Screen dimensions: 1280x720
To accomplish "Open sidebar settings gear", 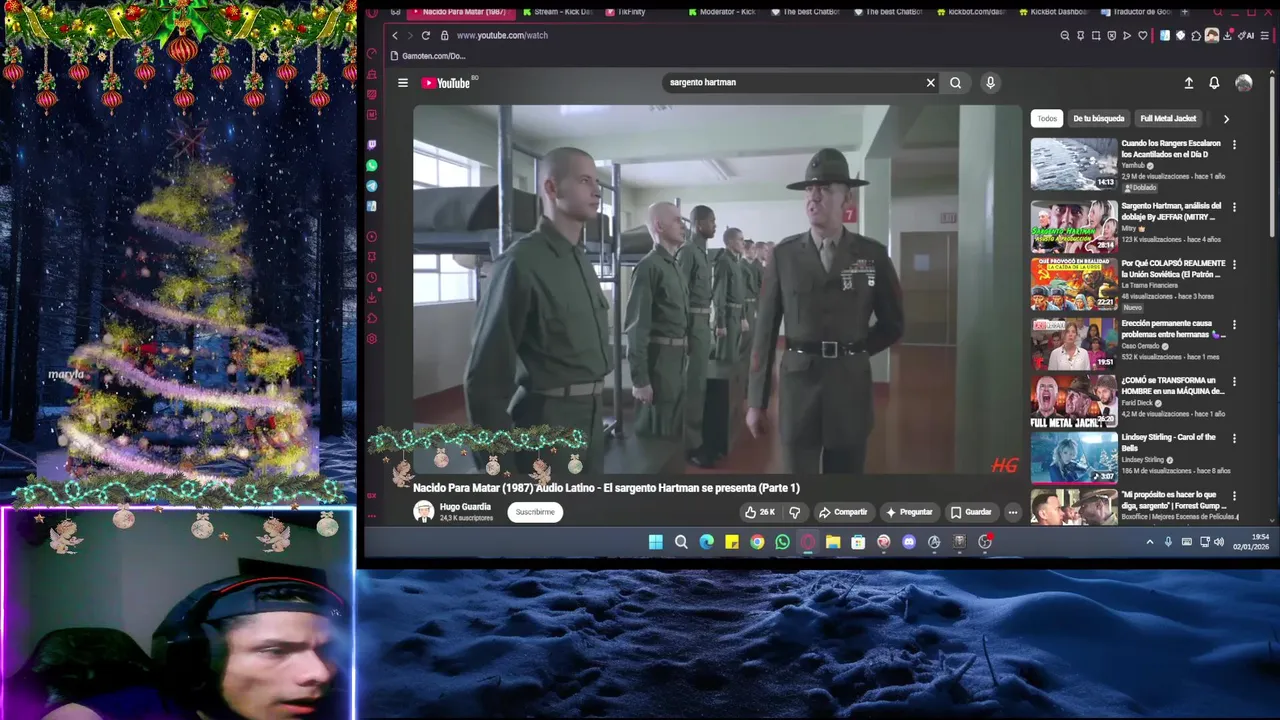I will (372, 339).
